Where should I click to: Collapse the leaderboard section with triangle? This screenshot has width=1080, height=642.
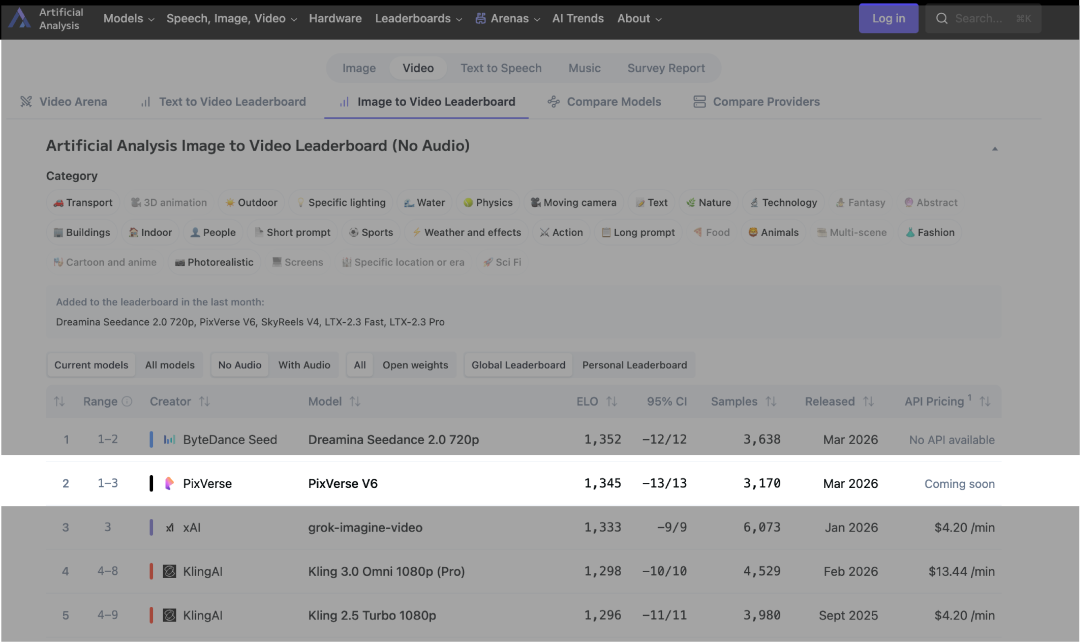(x=994, y=149)
